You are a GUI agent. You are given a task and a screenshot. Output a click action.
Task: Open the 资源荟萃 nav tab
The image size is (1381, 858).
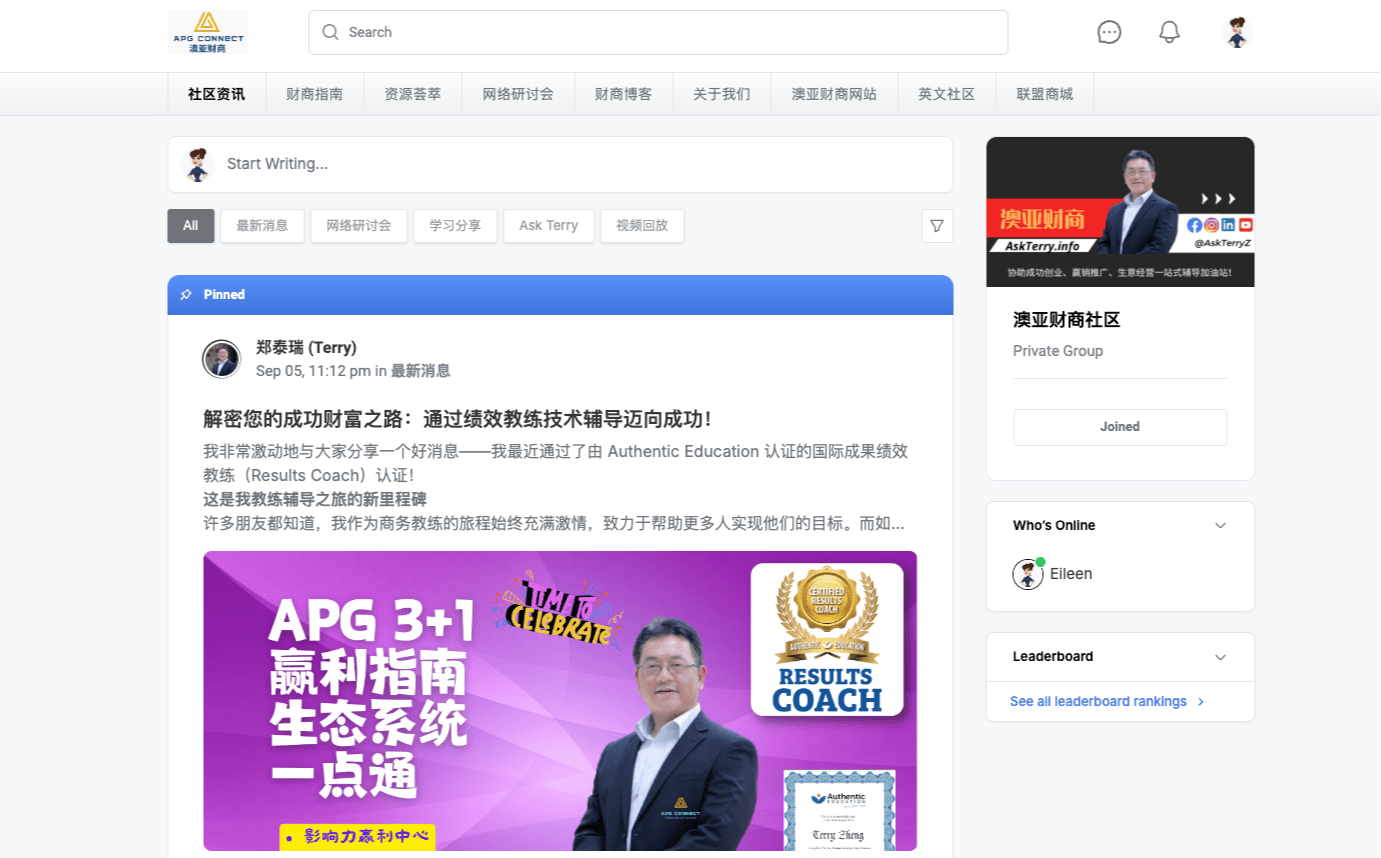point(413,94)
